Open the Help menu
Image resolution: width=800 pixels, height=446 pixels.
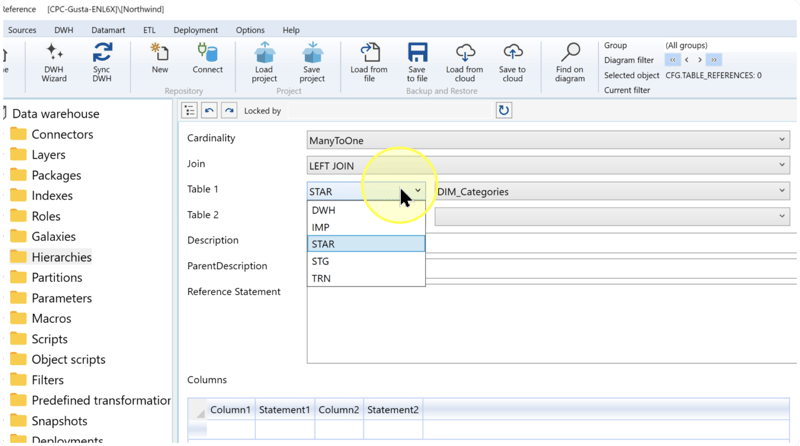pyautogui.click(x=291, y=30)
